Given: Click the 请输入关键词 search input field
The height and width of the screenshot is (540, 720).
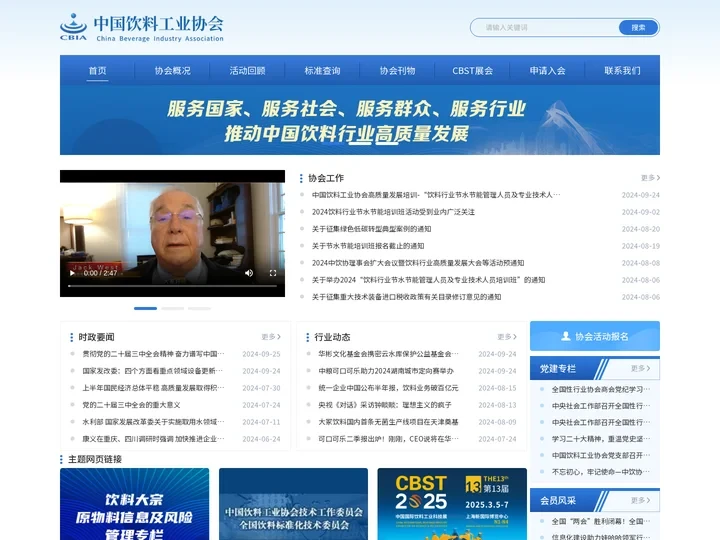Looking at the screenshot, I should click(545, 28).
